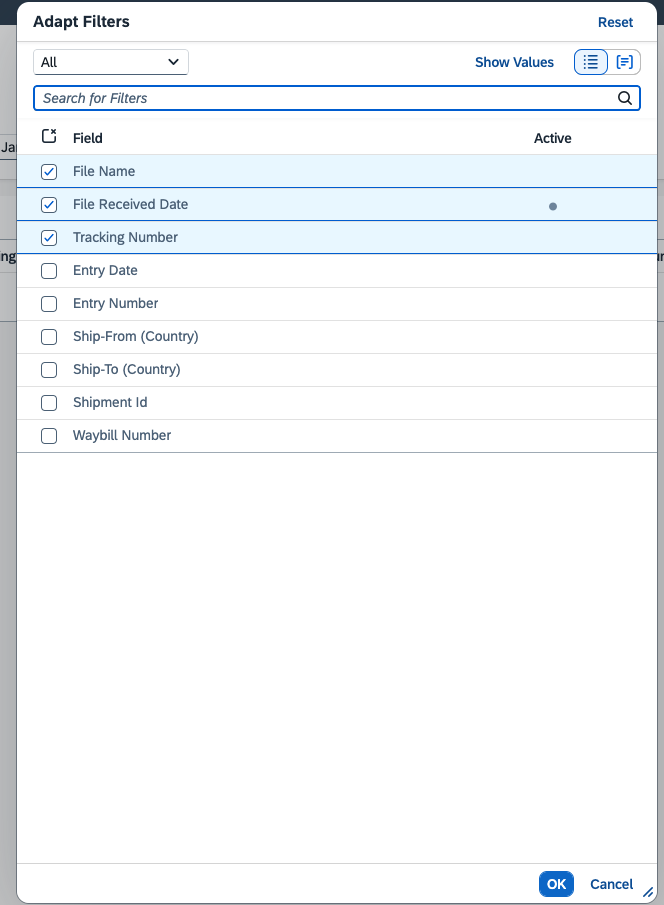Viewport: 664px width, 905px height.
Task: Select the Shipment Id row
Action: 110,402
